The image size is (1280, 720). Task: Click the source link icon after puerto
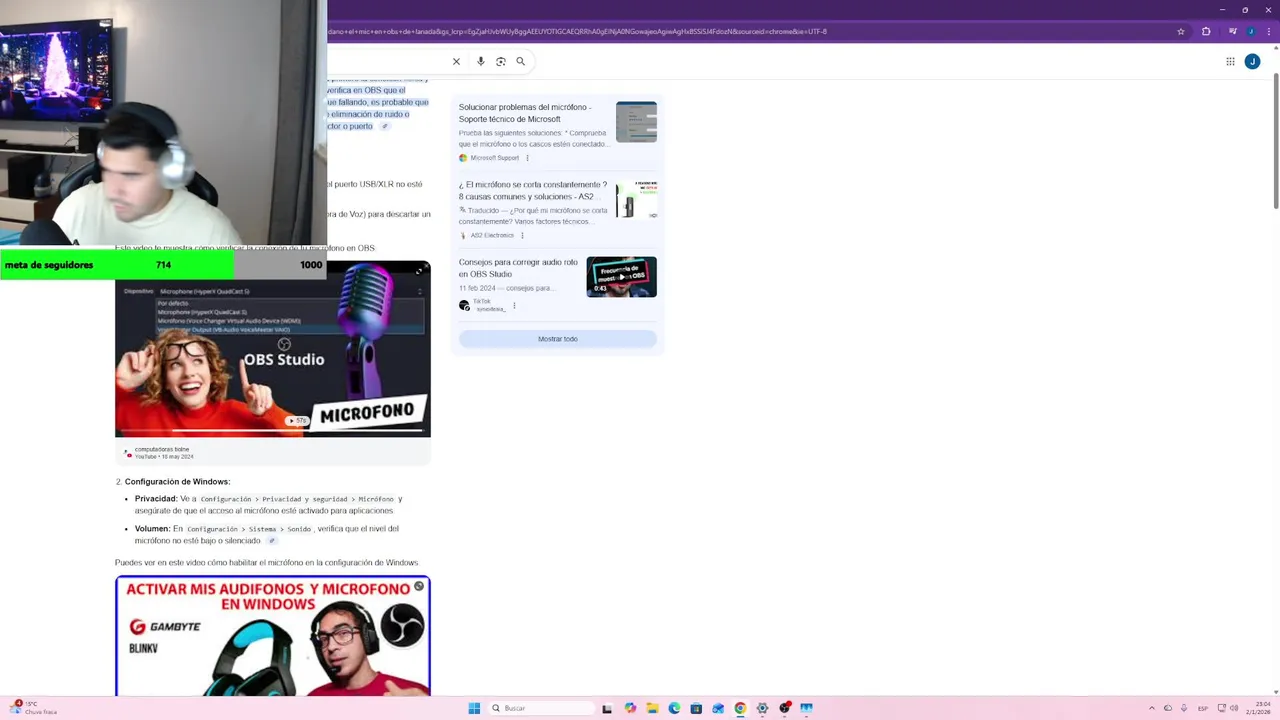point(384,126)
